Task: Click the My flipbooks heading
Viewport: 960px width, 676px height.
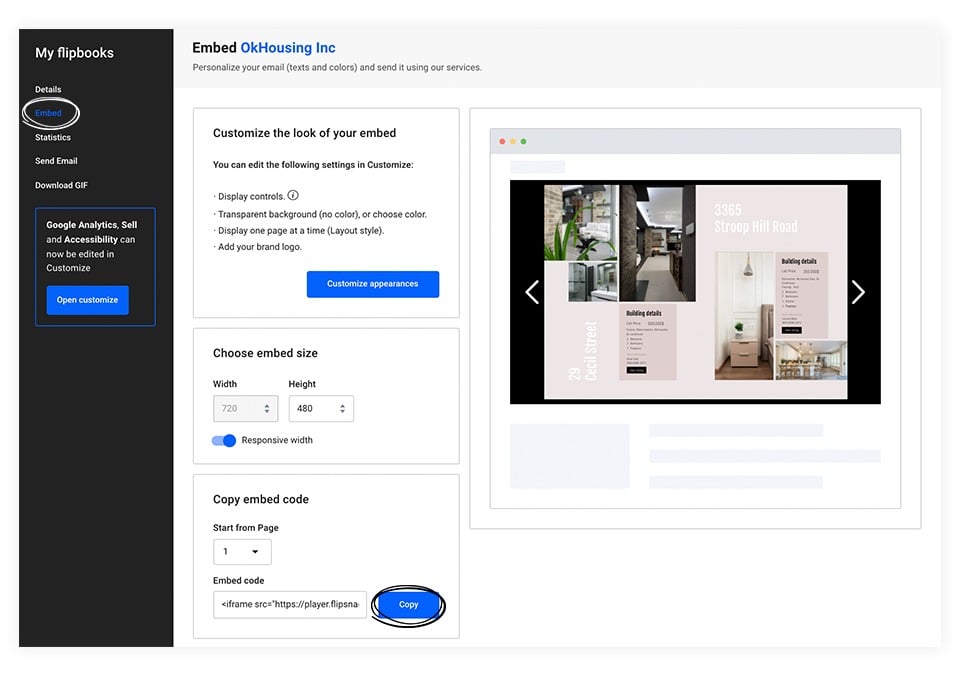Action: 74,53
